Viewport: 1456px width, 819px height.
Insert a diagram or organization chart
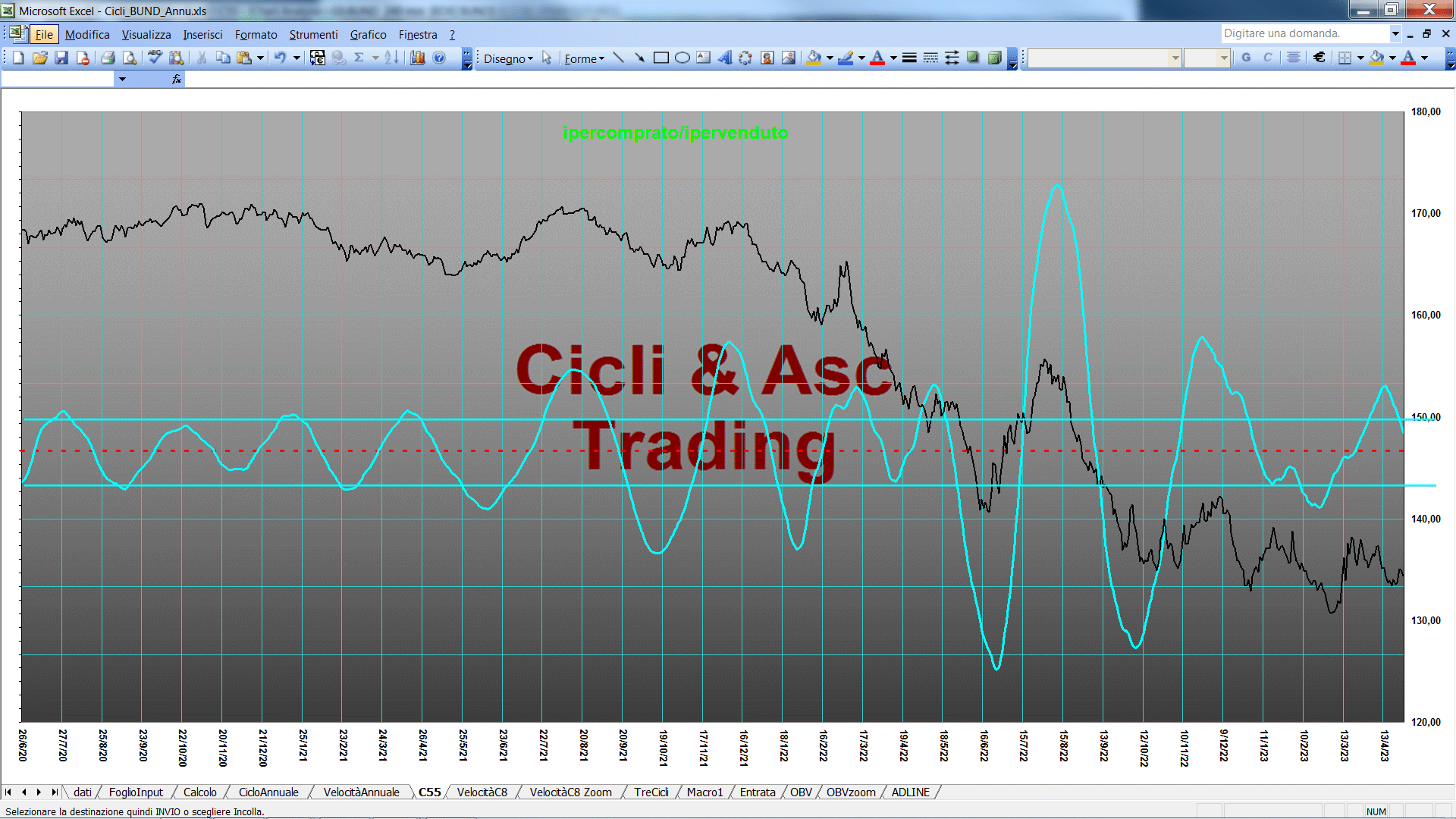746,58
